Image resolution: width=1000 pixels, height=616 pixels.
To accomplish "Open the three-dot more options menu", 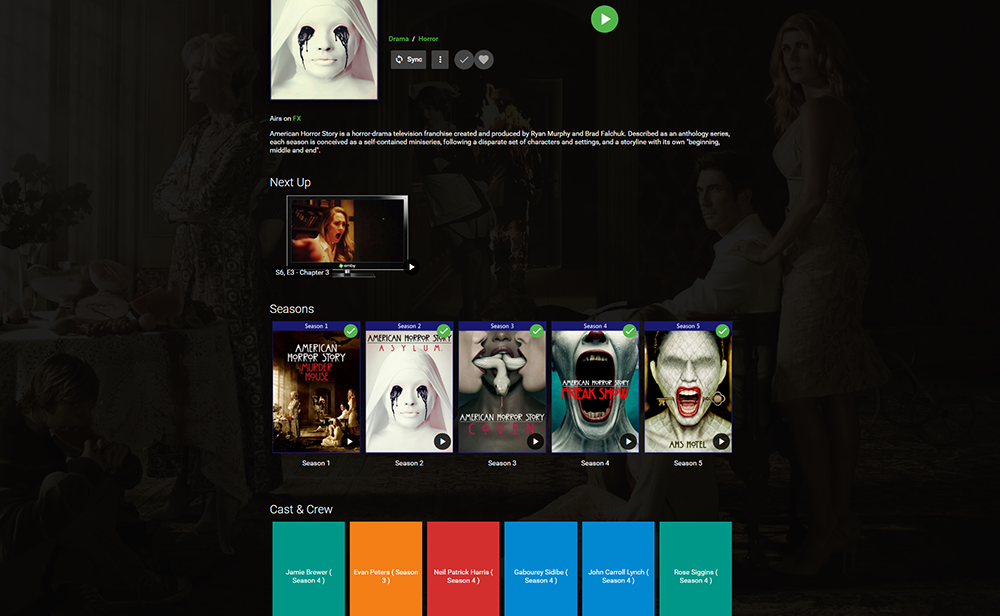I will (x=440, y=59).
